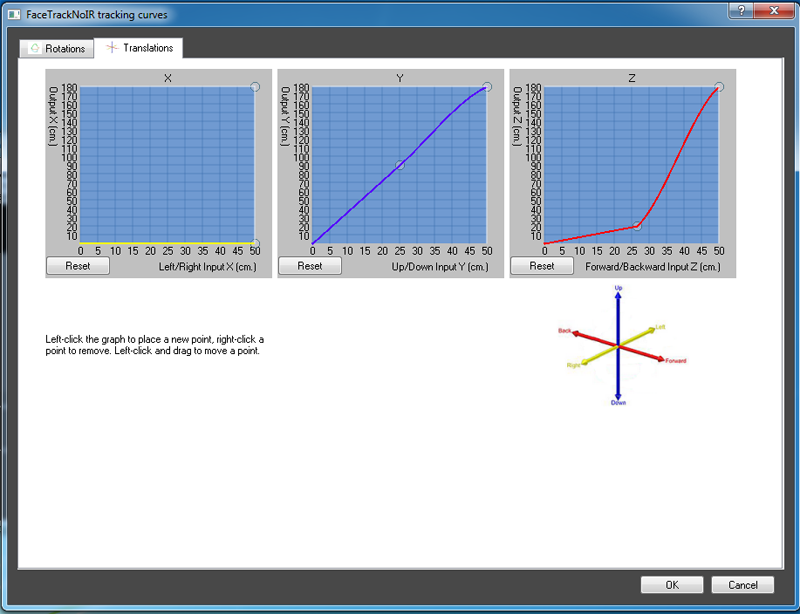Click the 'Up/Down Input Y (cm.)' label
Viewport: 800px width, 614px height.
tap(440, 266)
